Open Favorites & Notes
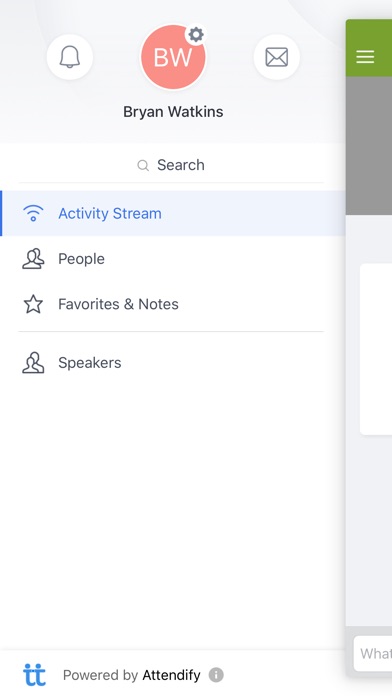This screenshot has width=392, height=696. click(173, 304)
